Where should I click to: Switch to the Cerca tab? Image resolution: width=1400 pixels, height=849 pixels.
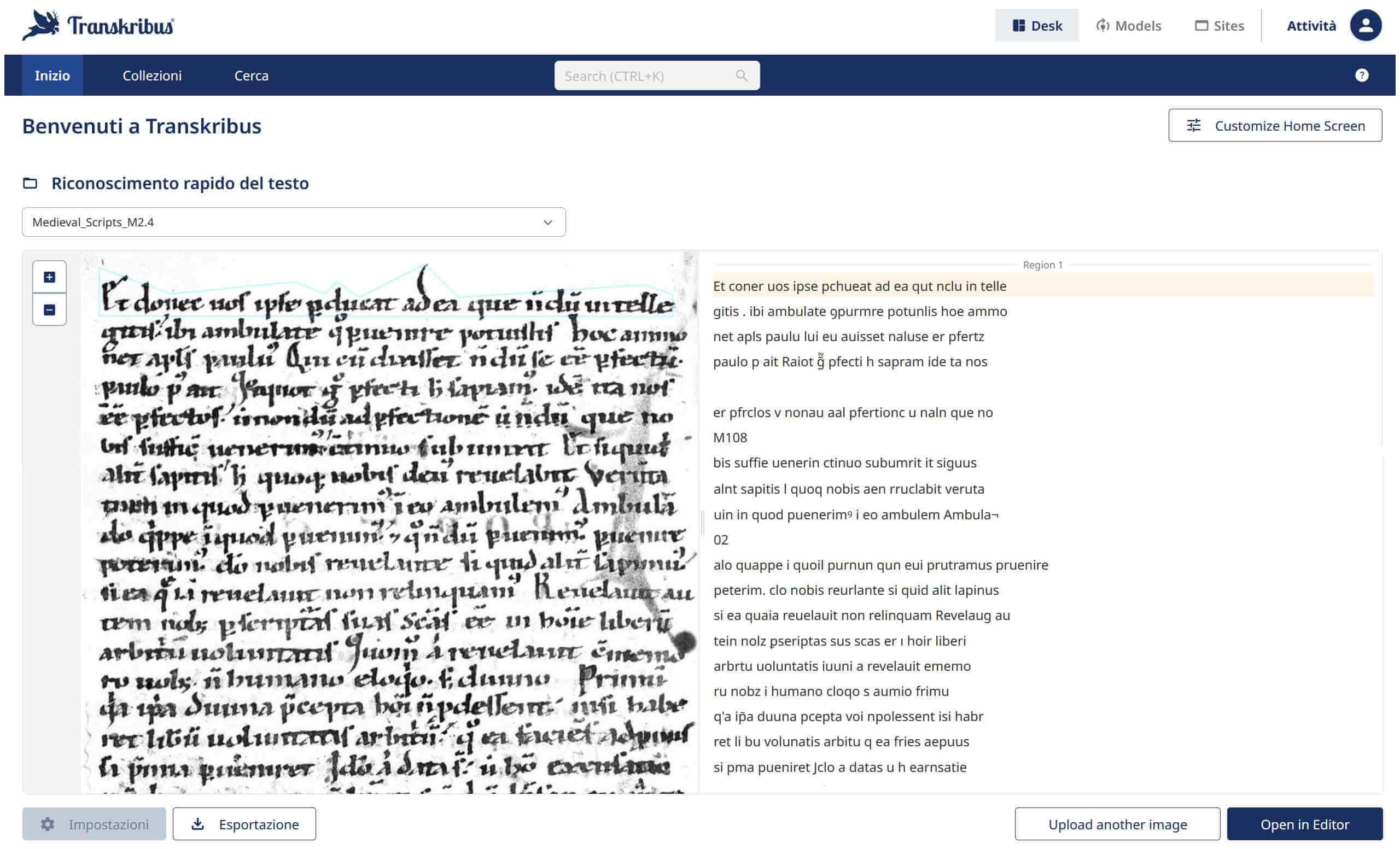coord(251,75)
